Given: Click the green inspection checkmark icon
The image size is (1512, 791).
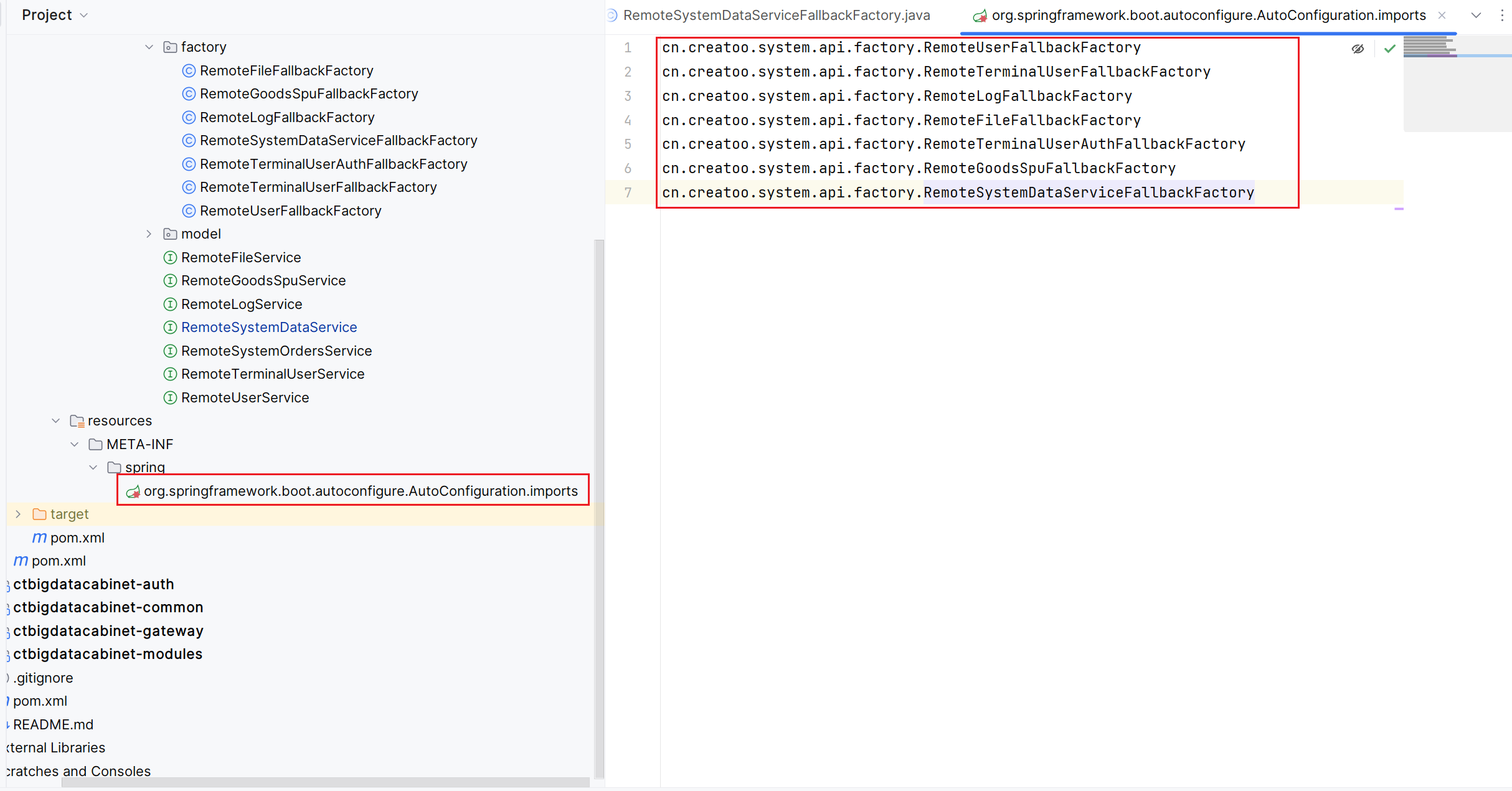Looking at the screenshot, I should coord(1389,49).
